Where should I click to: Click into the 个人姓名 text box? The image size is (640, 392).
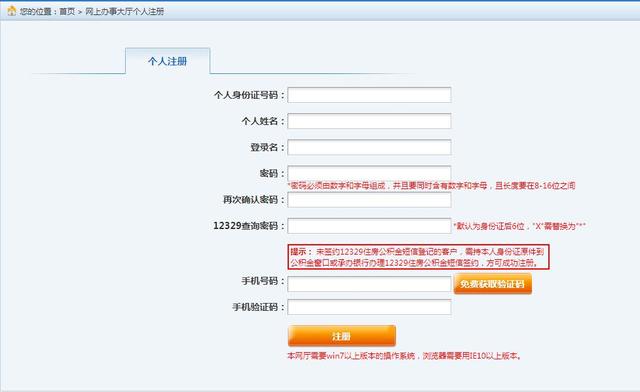[369, 121]
